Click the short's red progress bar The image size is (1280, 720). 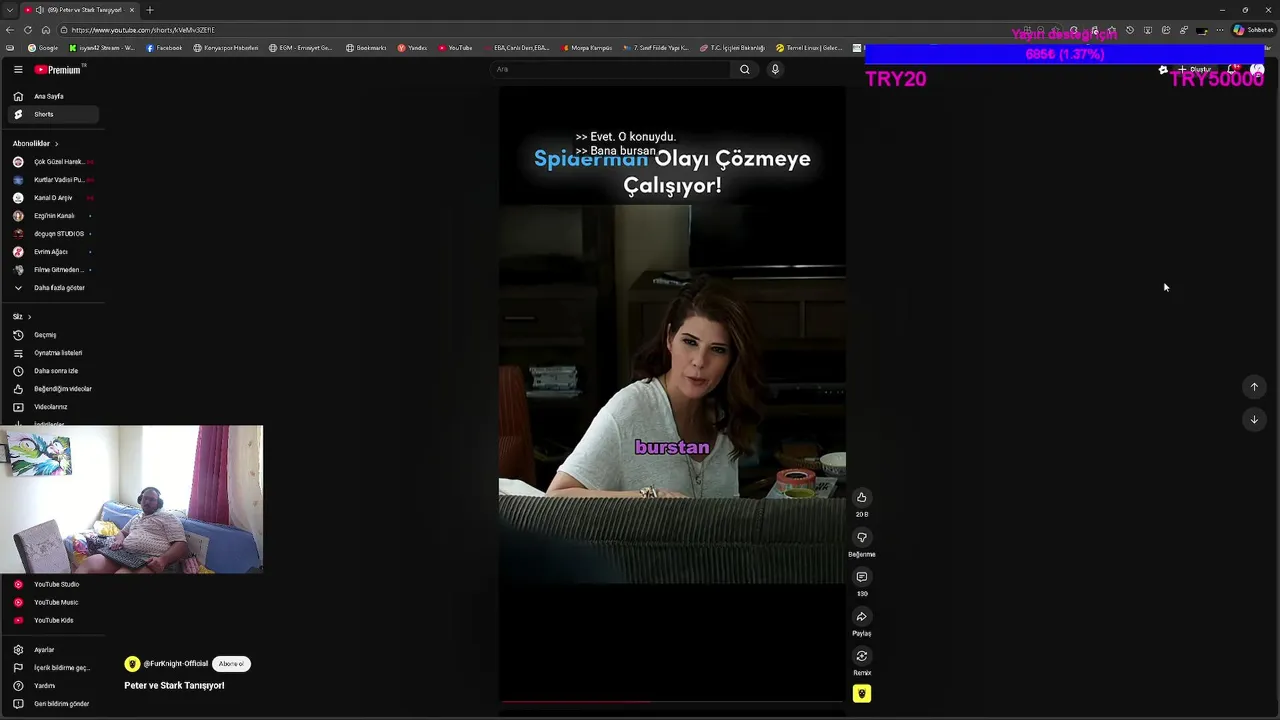pyautogui.click(x=575, y=703)
